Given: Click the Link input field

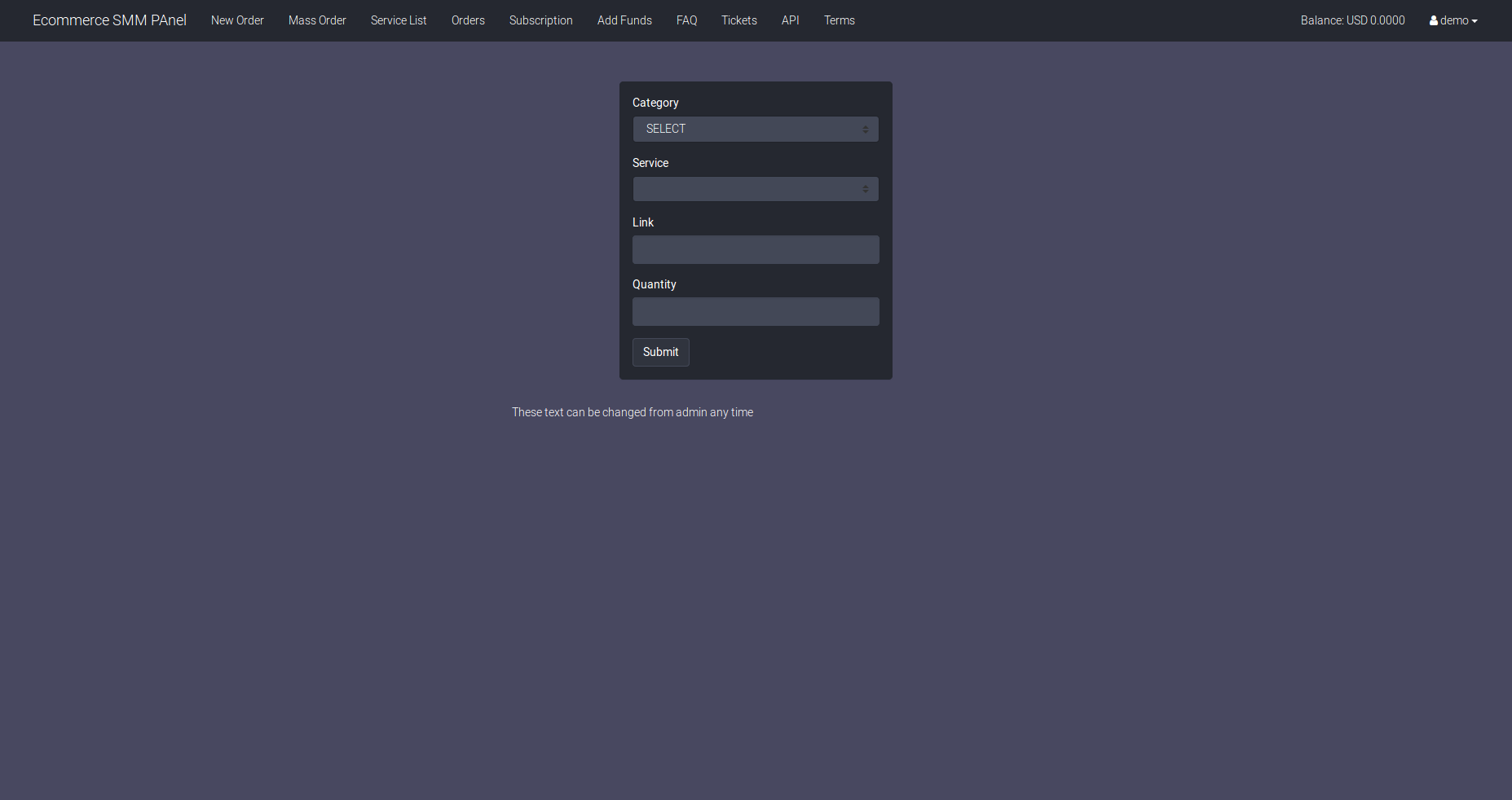Looking at the screenshot, I should (755, 250).
